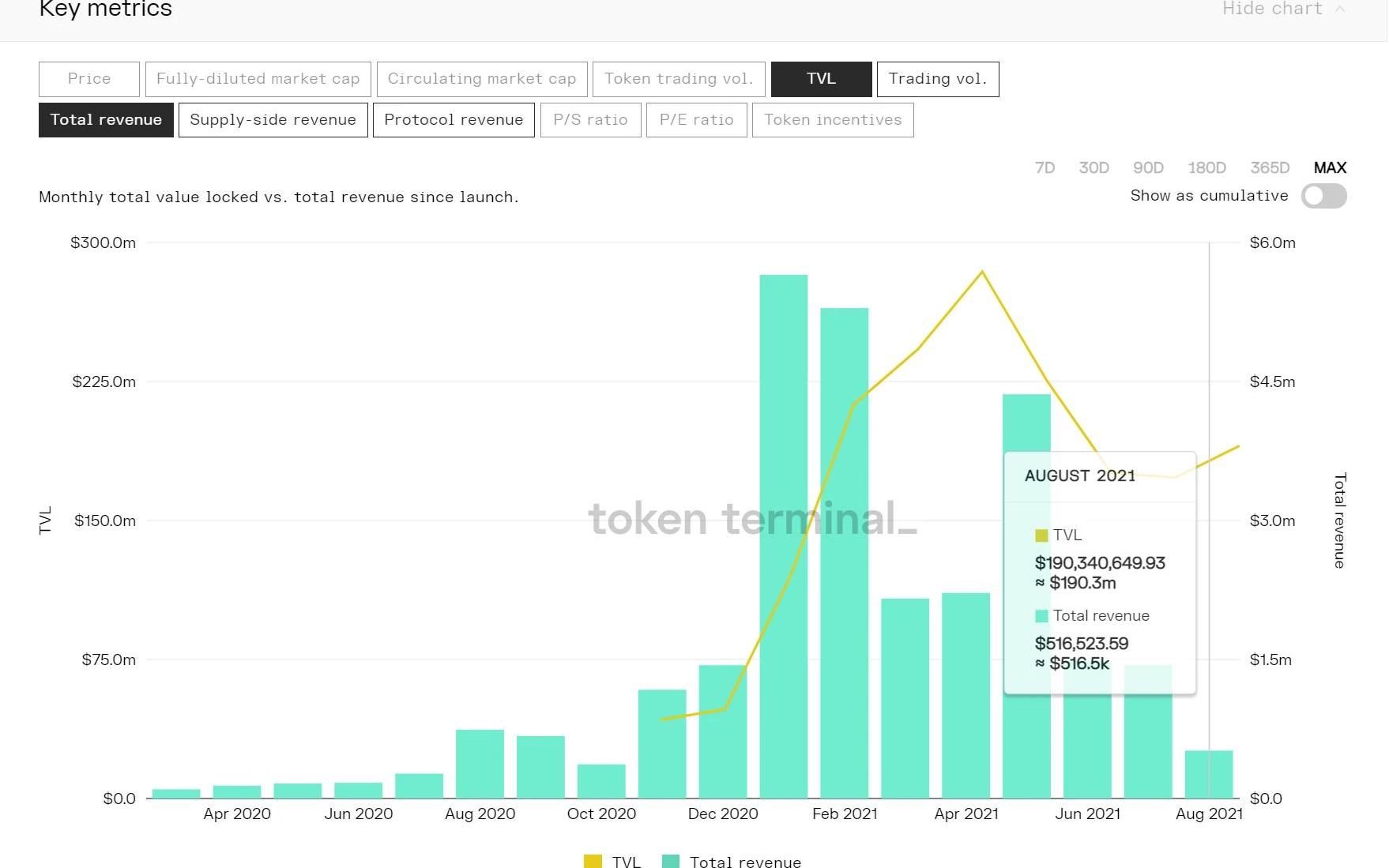Choose the 180D time range

click(1206, 167)
